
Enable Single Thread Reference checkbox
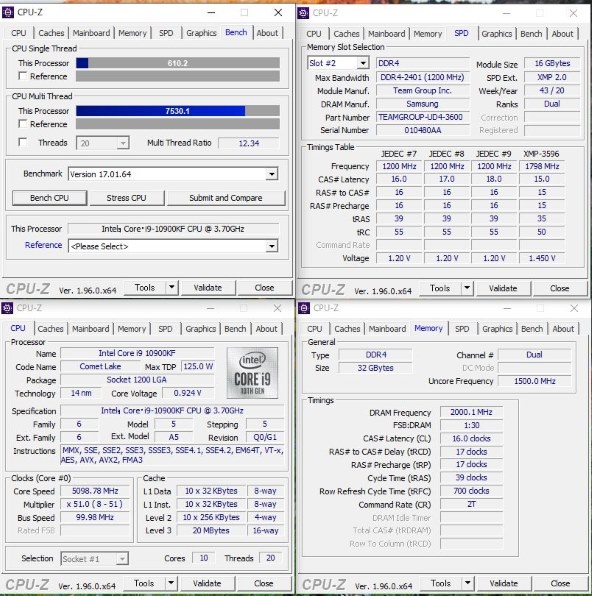(x=23, y=76)
